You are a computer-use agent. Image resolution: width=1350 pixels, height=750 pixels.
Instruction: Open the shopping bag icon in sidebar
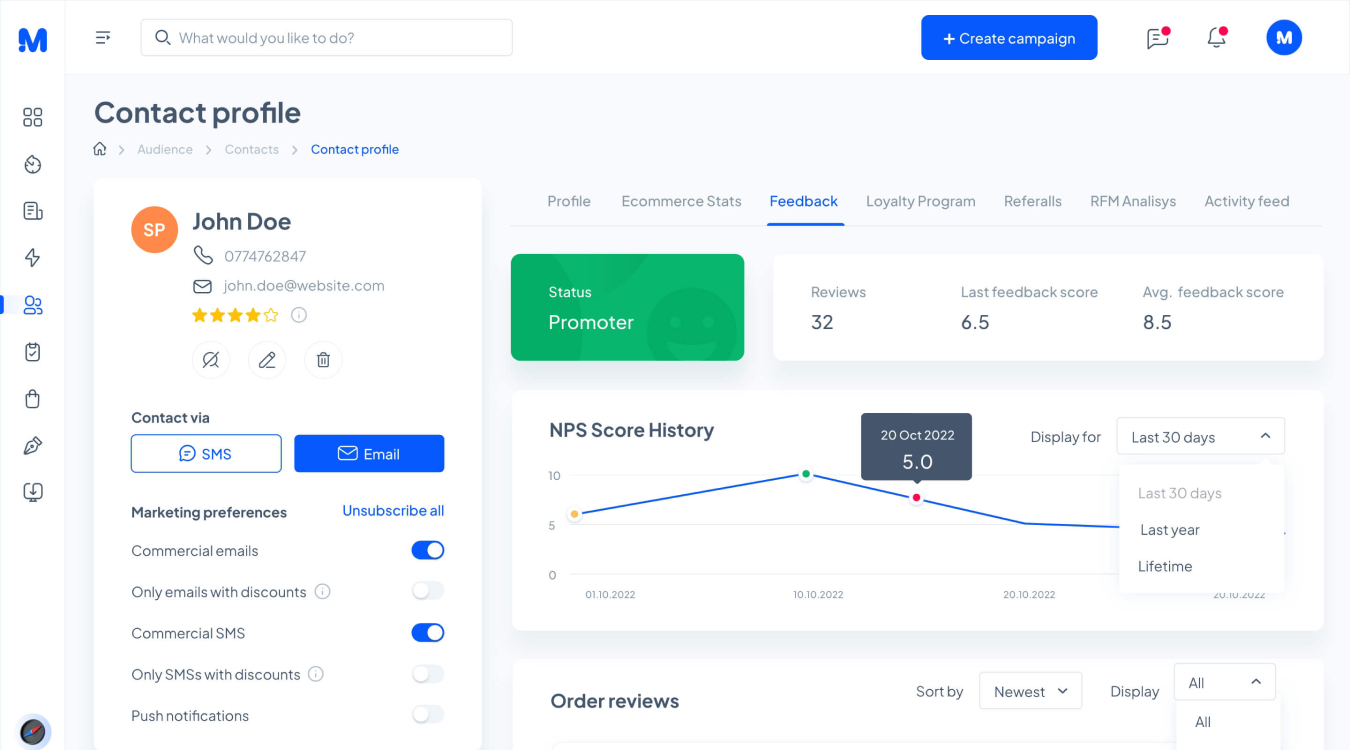coord(33,399)
